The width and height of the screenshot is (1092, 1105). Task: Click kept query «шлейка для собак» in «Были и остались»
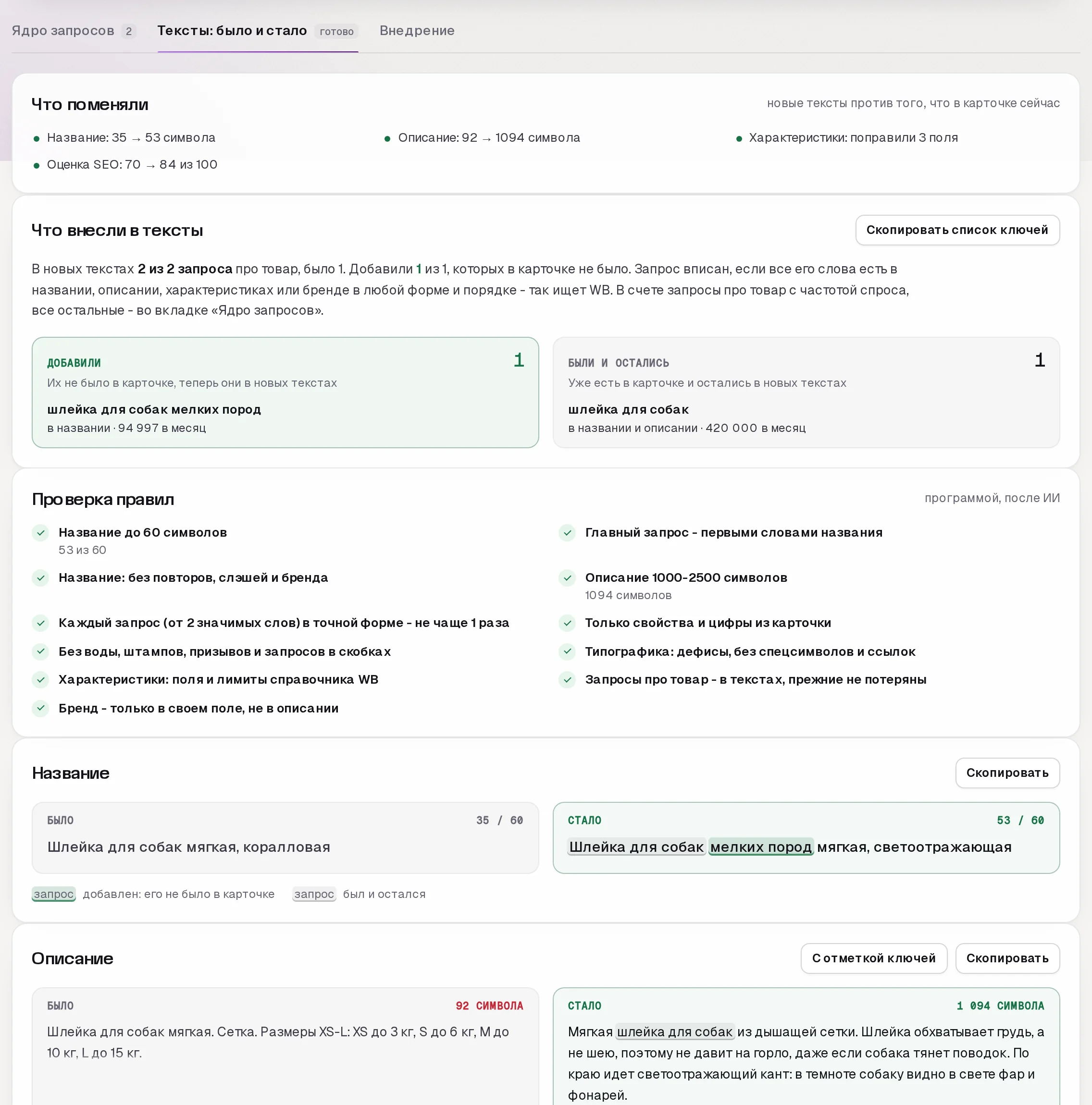[x=628, y=409]
